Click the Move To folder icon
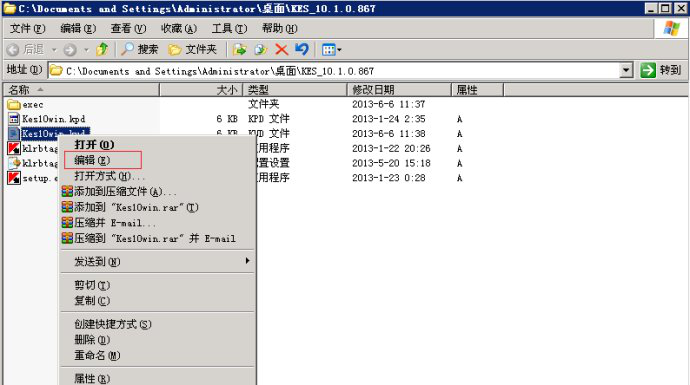Viewport: 690px width, 385px height. click(239, 49)
